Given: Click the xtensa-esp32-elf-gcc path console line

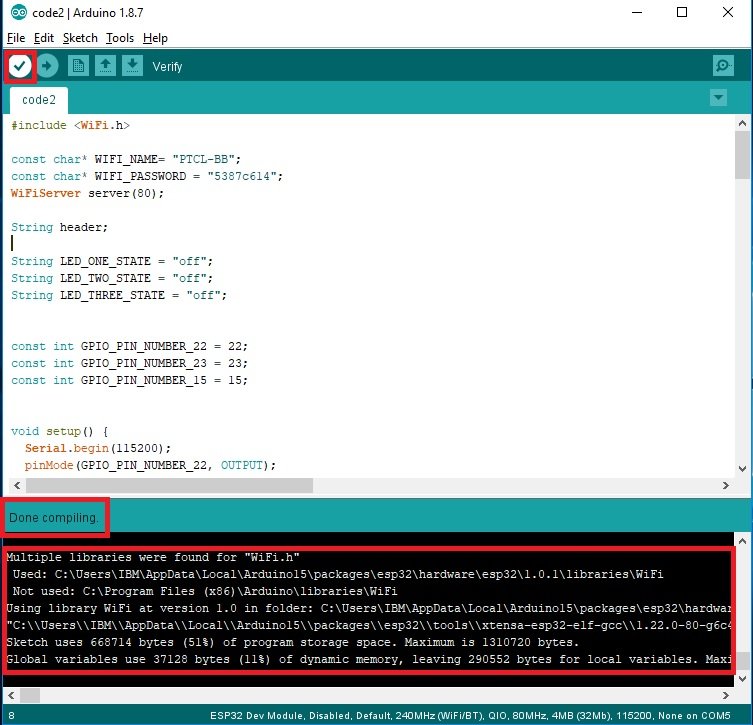Looking at the screenshot, I should click(x=368, y=625).
